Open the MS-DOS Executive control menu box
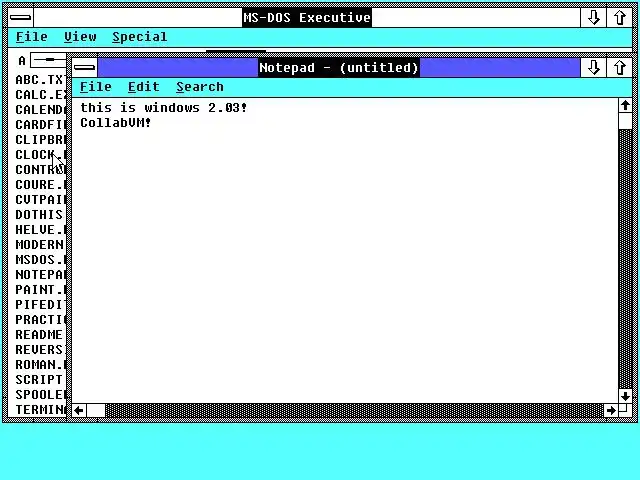The height and width of the screenshot is (480, 640). [20, 18]
